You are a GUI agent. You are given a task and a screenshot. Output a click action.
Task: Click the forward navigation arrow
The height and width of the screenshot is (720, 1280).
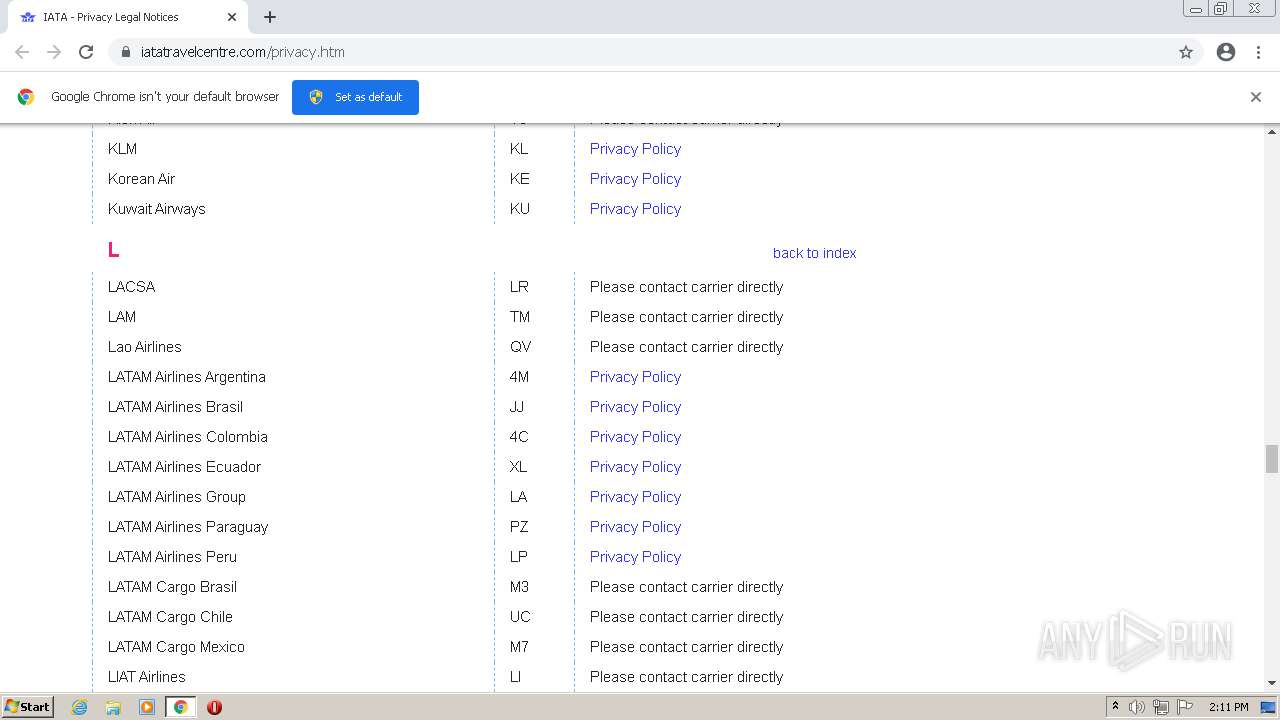point(54,52)
